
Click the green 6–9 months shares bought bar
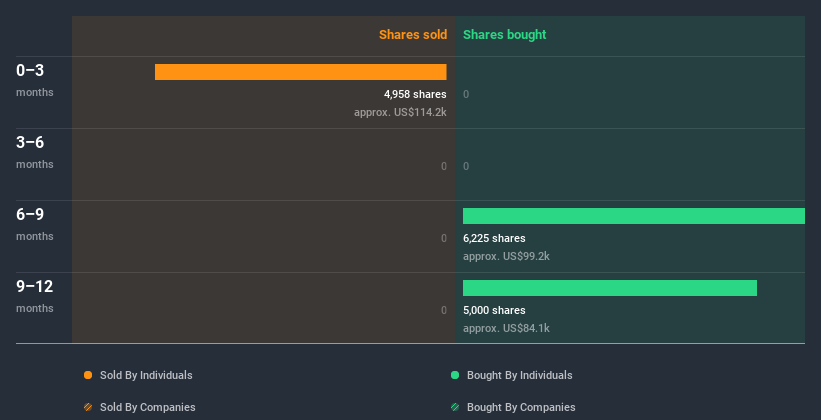coord(634,216)
